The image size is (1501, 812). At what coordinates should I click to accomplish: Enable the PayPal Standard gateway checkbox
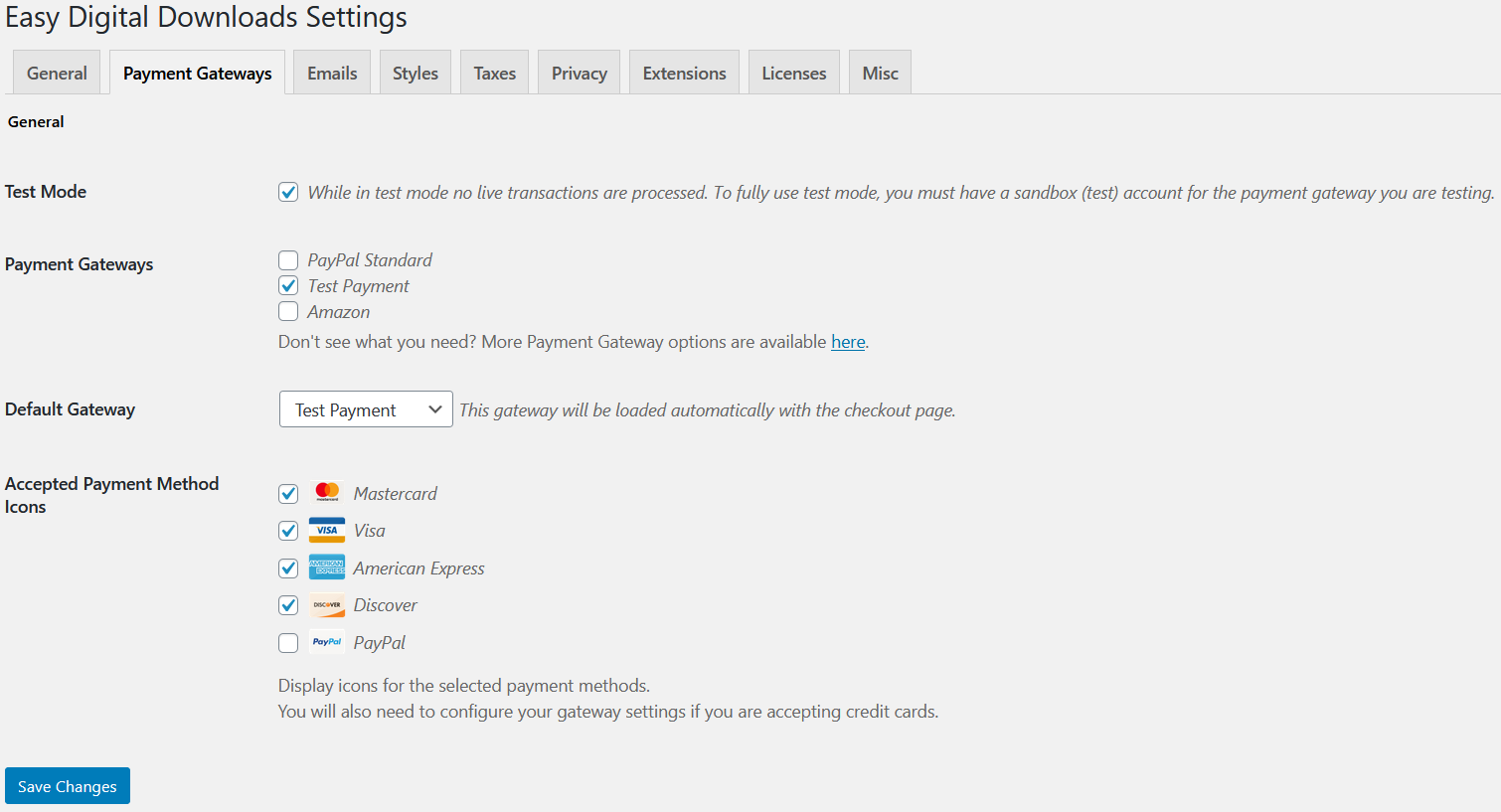(x=288, y=260)
